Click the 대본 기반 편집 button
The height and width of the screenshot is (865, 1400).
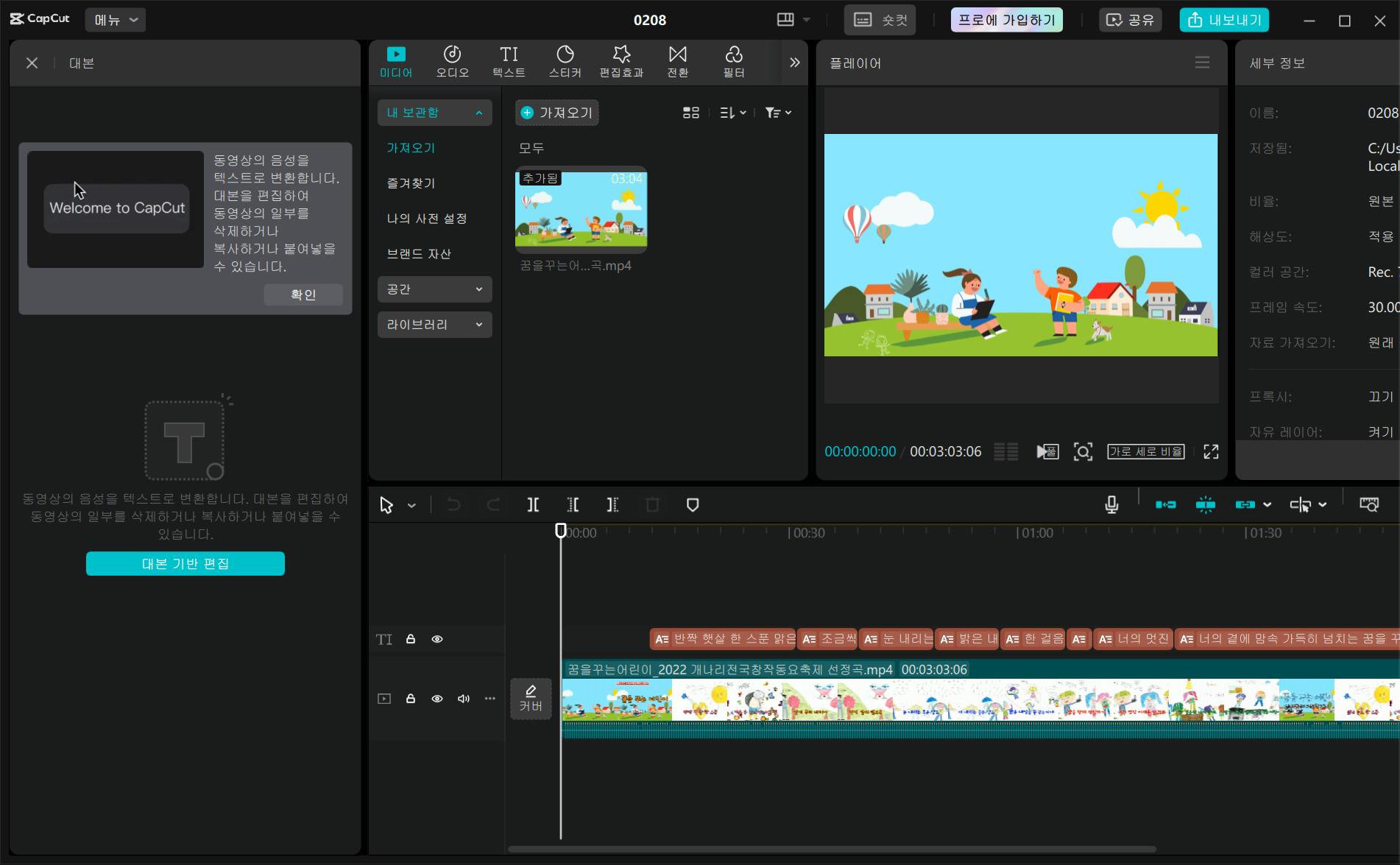pos(185,564)
